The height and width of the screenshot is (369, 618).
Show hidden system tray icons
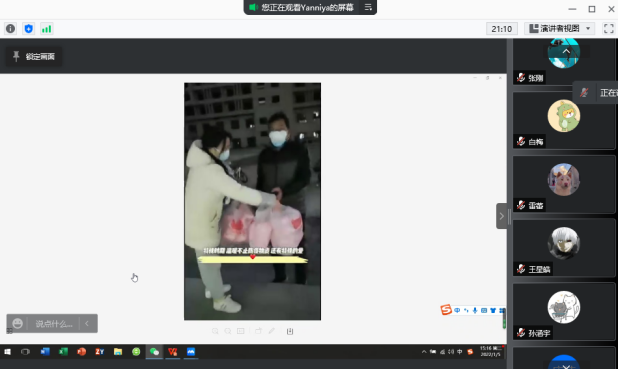(424, 352)
